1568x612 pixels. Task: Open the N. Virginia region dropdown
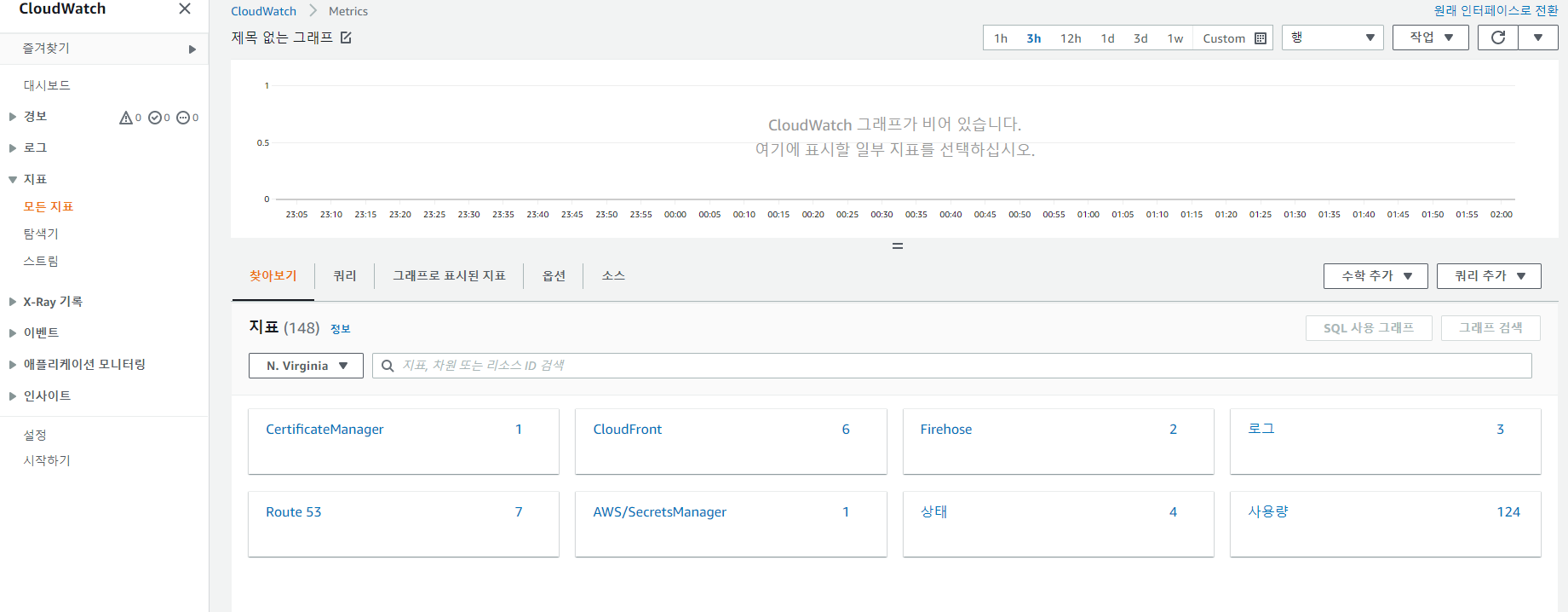point(306,366)
